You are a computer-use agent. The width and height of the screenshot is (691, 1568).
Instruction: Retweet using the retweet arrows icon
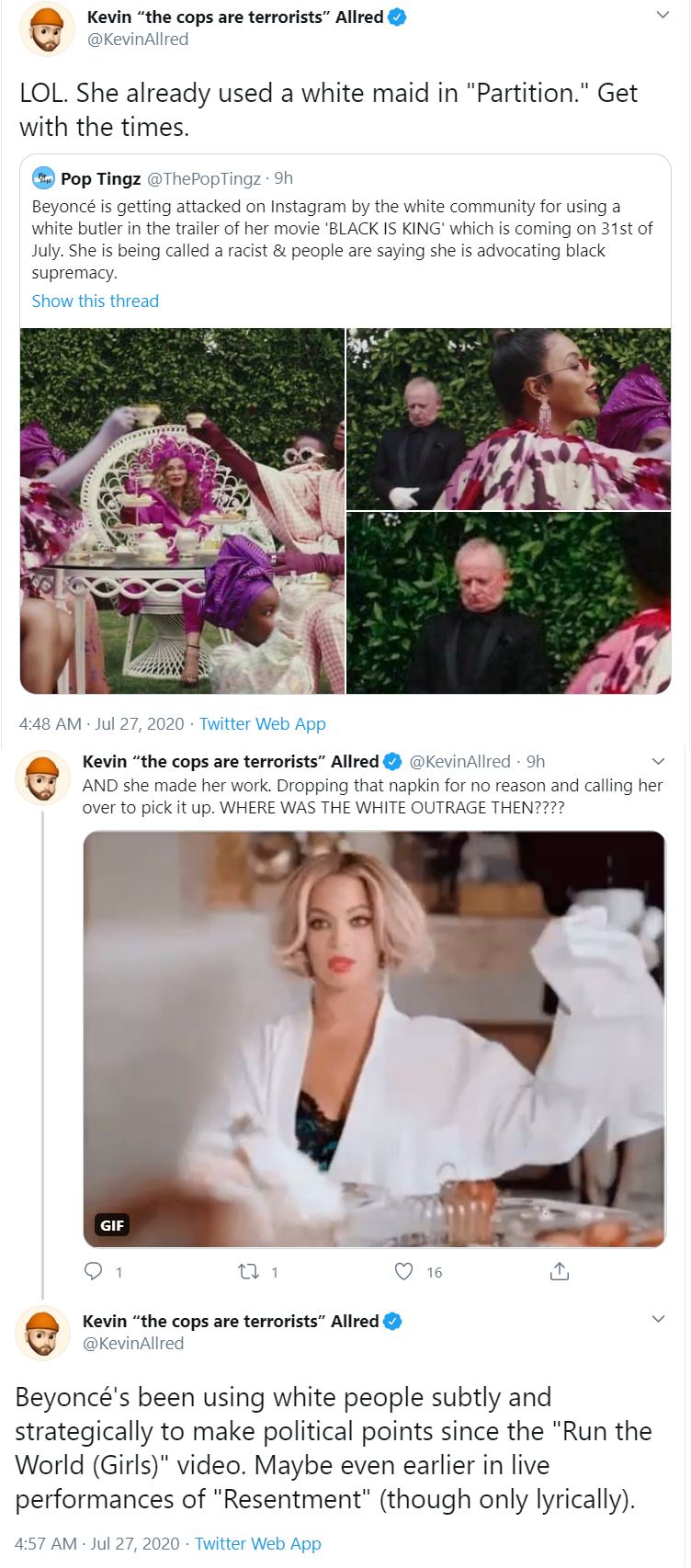coord(248,1271)
